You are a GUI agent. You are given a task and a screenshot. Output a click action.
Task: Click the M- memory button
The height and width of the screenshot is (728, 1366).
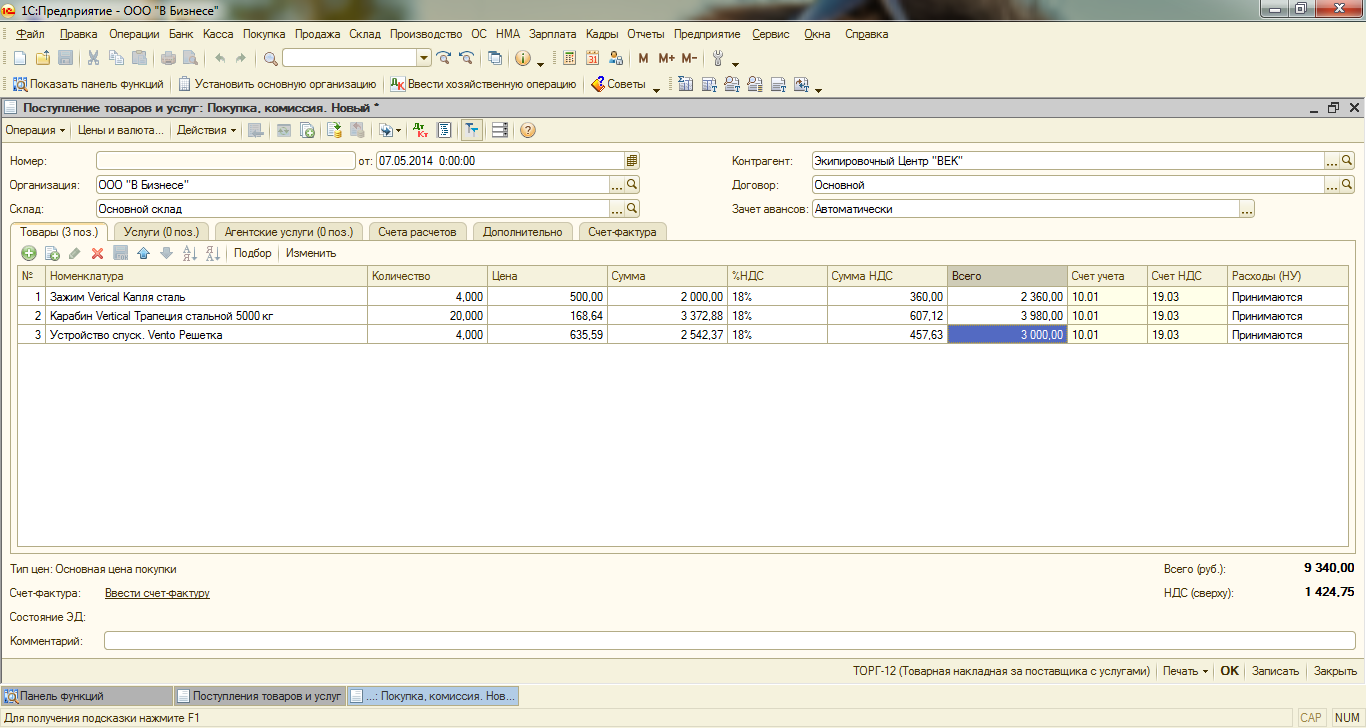point(689,58)
